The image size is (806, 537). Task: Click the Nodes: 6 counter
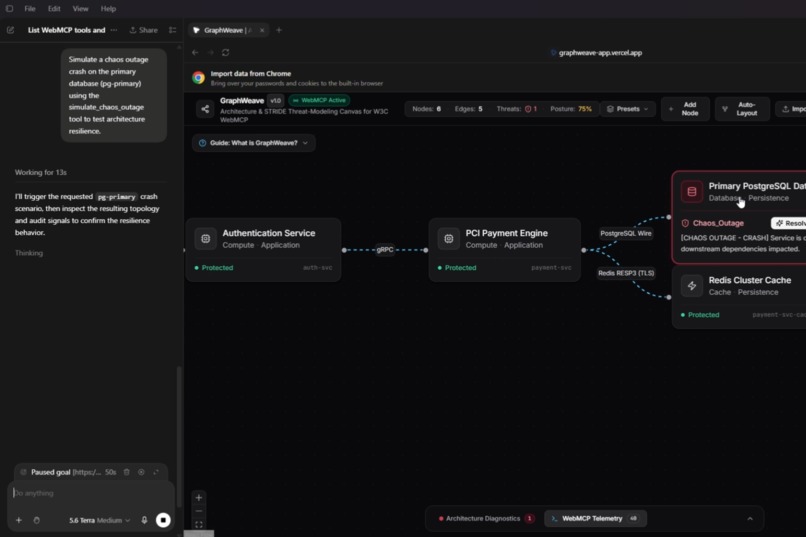(427, 109)
